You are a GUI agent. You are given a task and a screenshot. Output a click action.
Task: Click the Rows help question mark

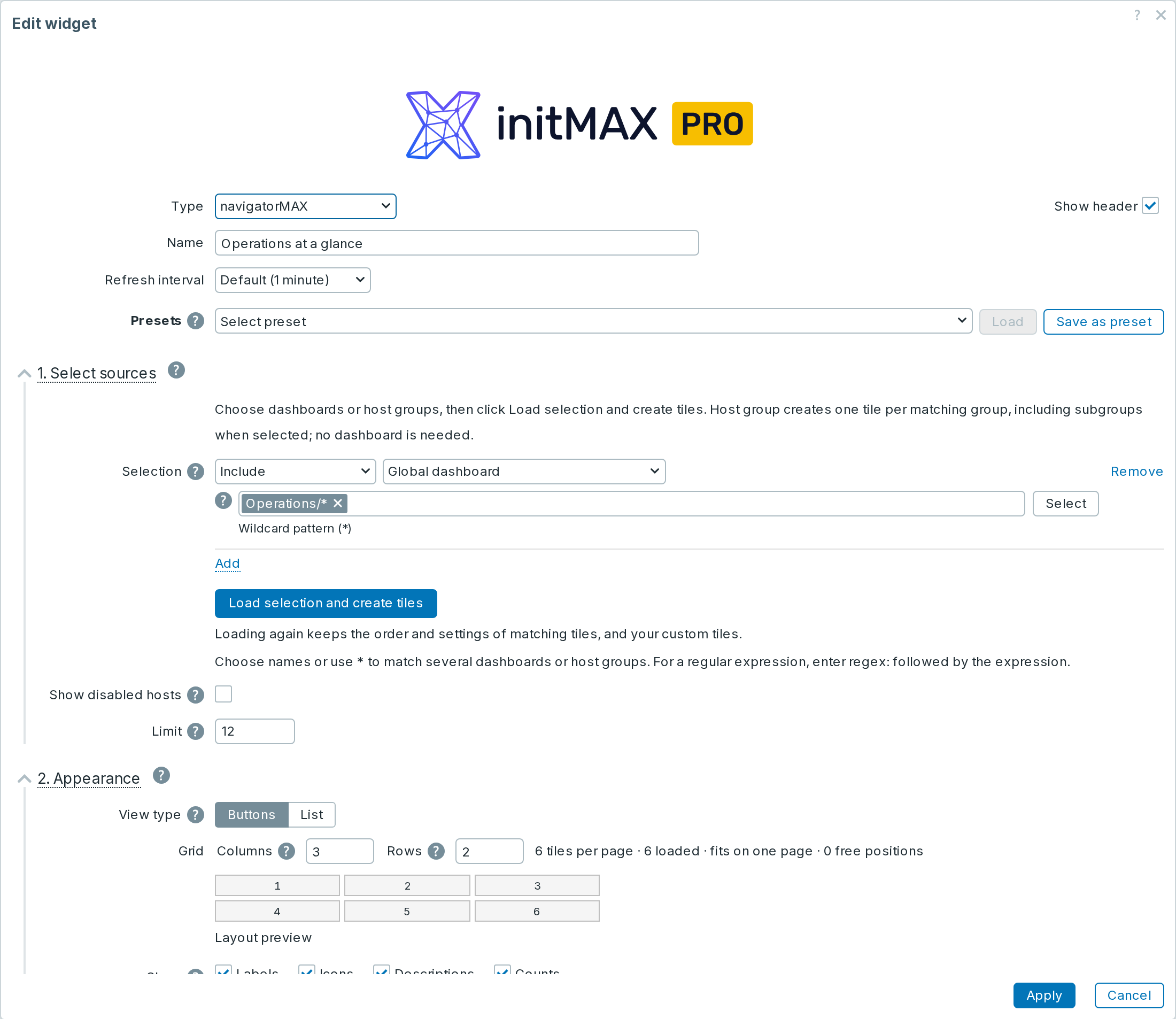(436, 851)
